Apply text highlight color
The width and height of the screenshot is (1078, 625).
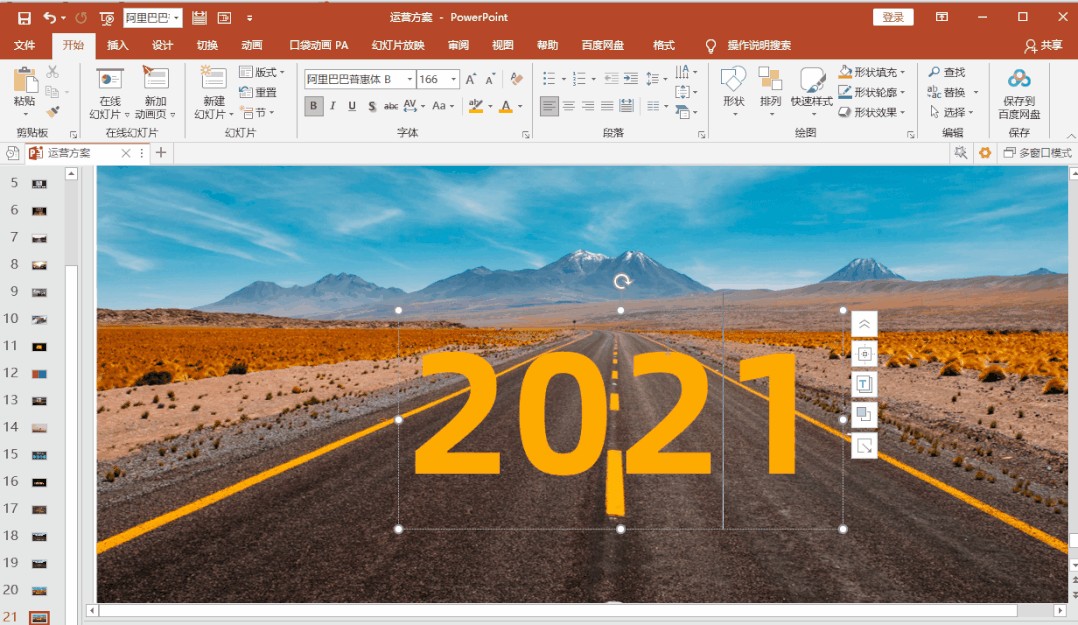(x=475, y=106)
